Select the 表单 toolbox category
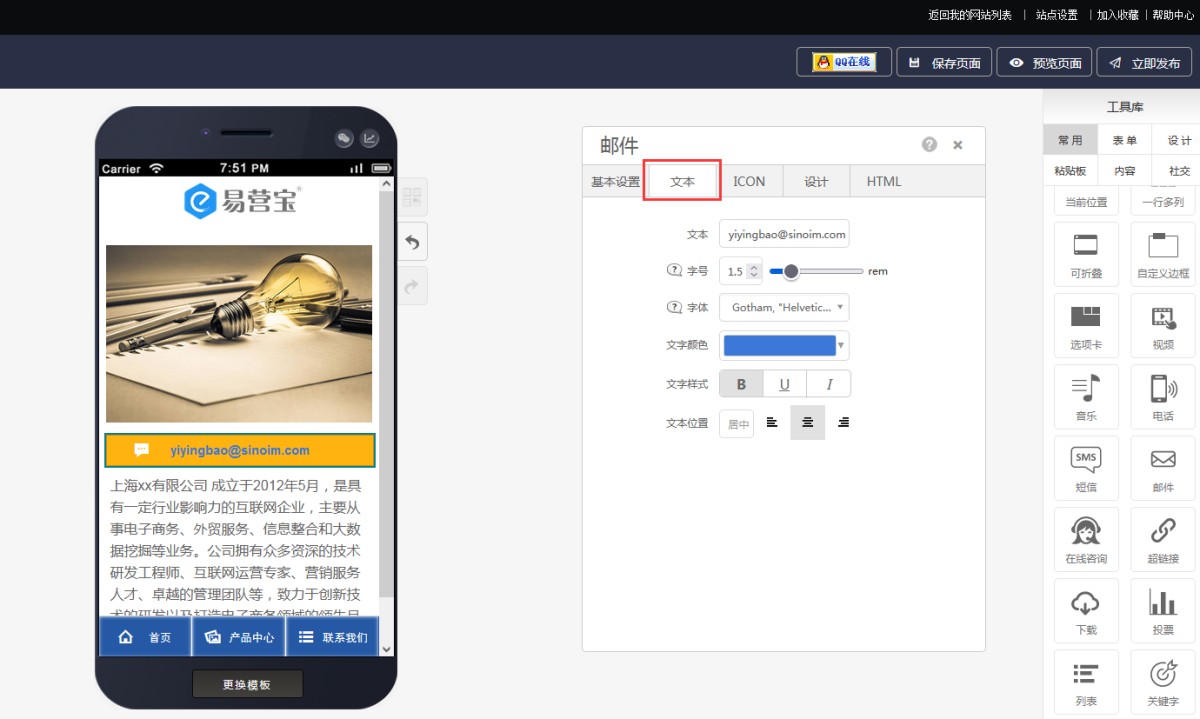Viewport: 1200px width, 719px height. pos(1125,140)
